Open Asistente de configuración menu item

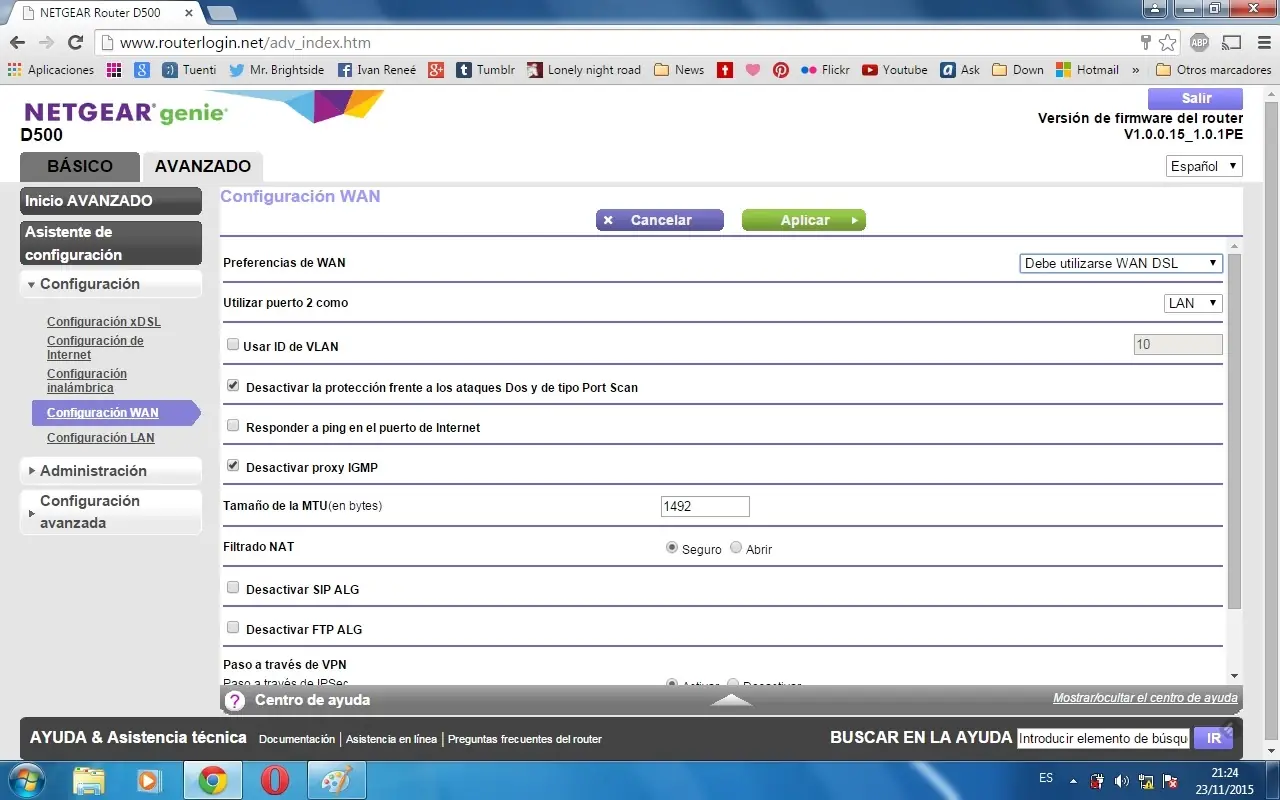click(111, 243)
